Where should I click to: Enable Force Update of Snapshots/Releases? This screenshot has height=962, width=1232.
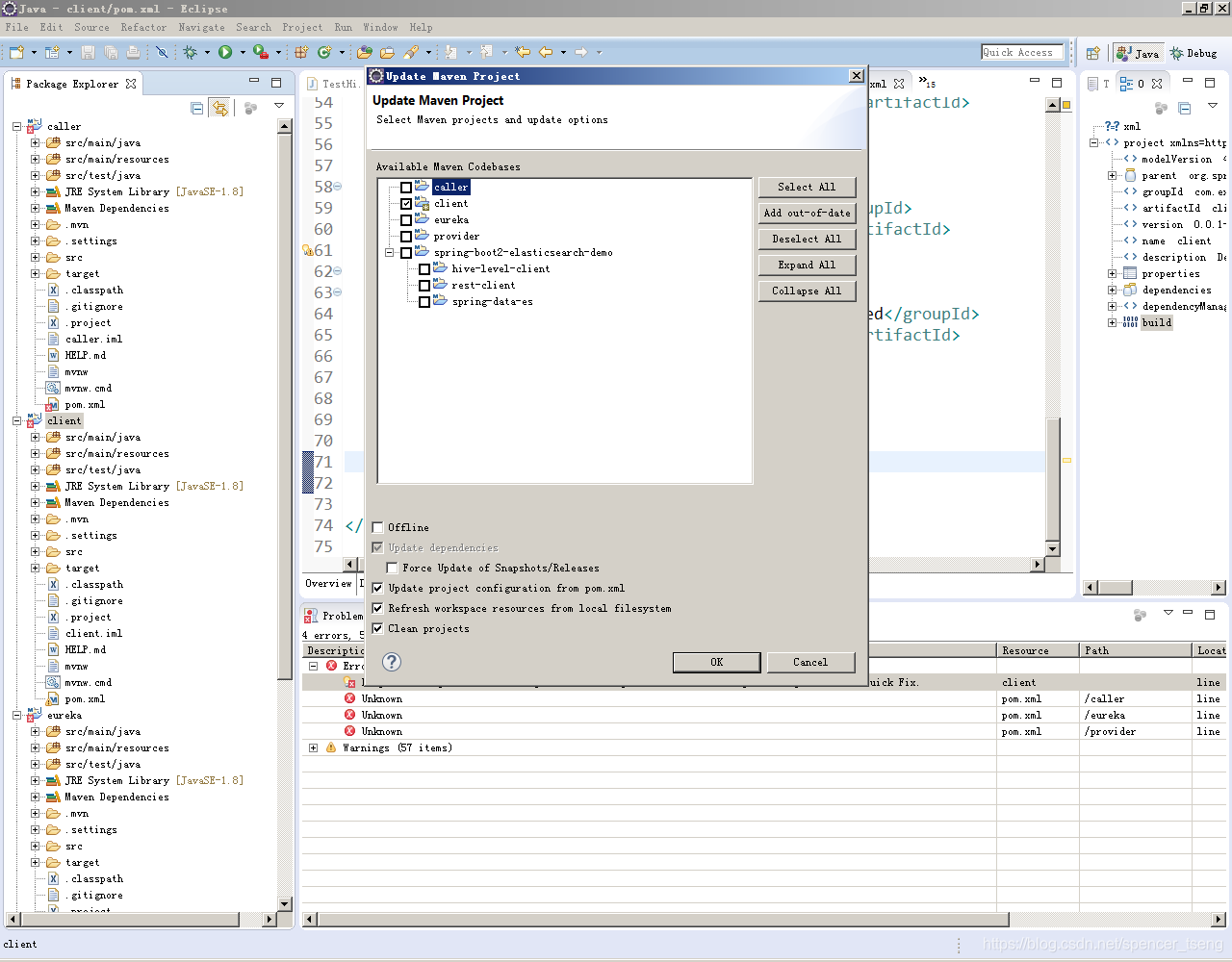pyautogui.click(x=392, y=567)
